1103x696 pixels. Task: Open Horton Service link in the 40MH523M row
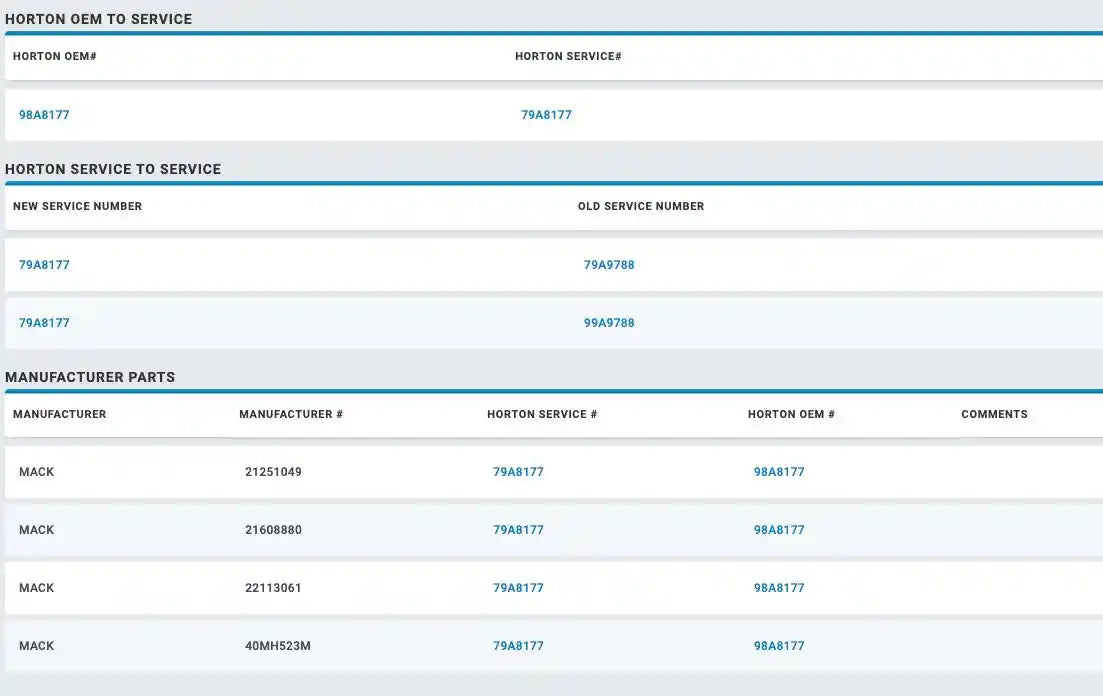point(518,646)
